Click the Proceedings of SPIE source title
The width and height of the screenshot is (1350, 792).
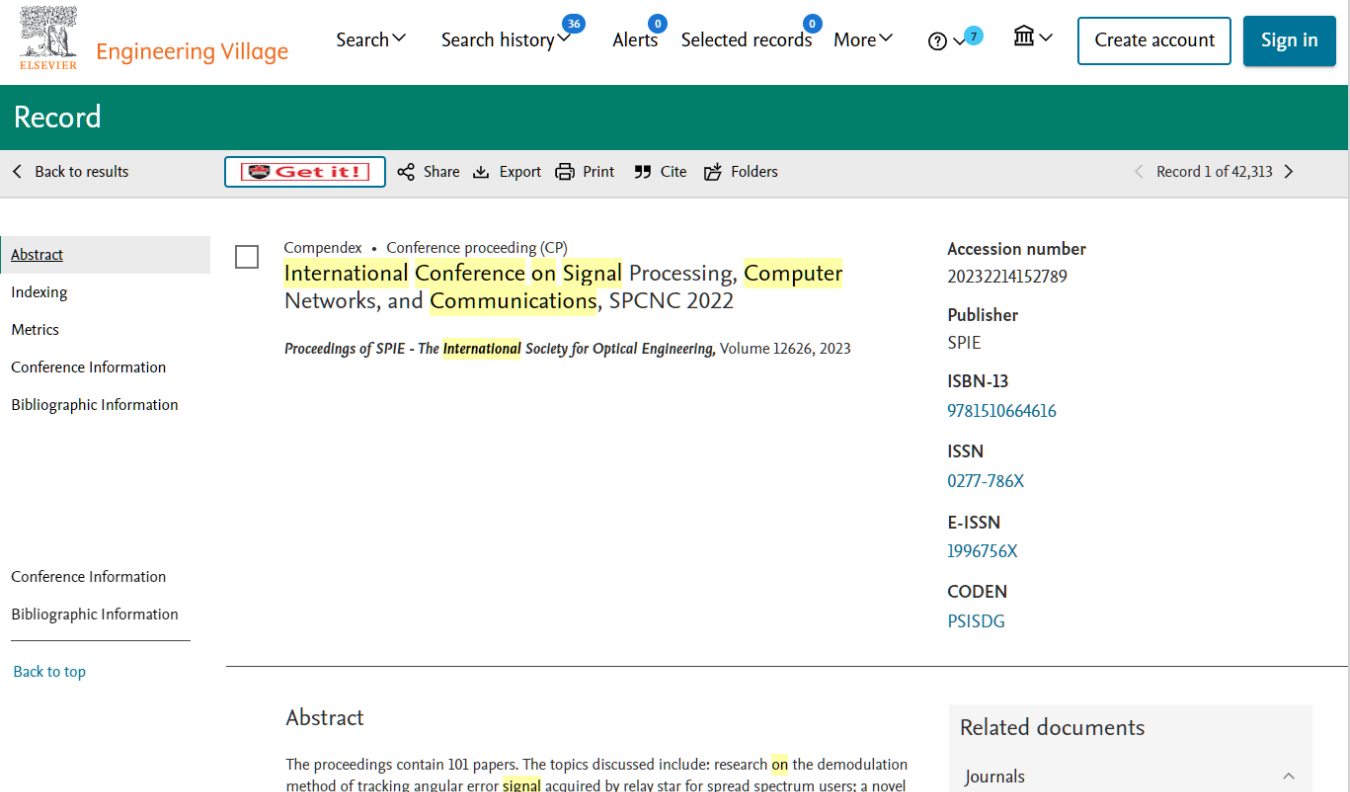[499, 349]
